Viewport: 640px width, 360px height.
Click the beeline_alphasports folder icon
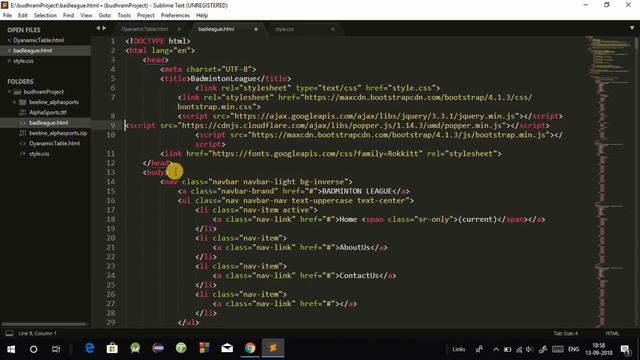tap(23, 102)
